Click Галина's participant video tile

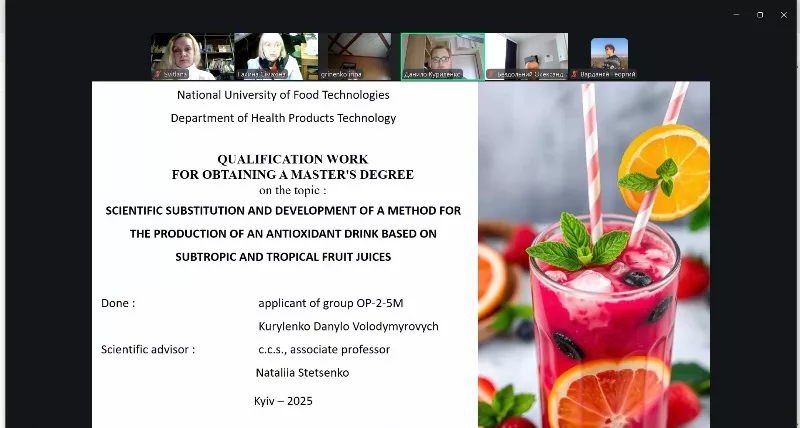(x=275, y=54)
